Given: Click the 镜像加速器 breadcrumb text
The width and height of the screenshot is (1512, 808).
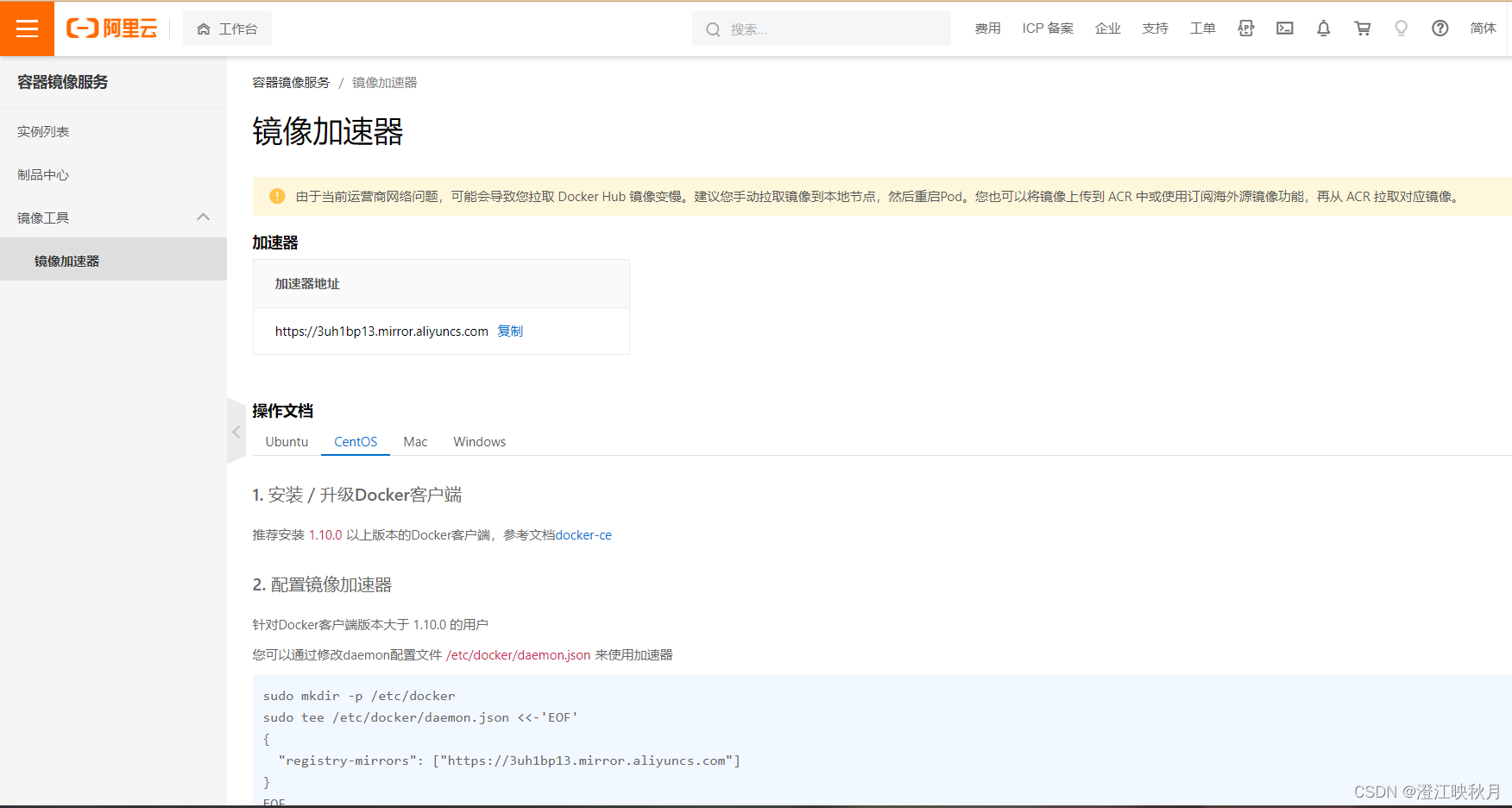Looking at the screenshot, I should (384, 83).
